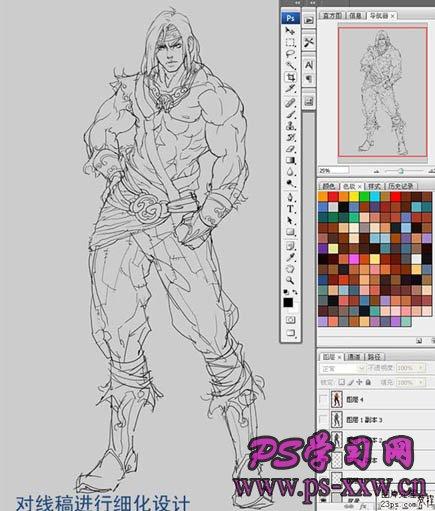This screenshot has height=511, width=435.
Task: Open the fill percentage dropdown arrow
Action: [421, 382]
